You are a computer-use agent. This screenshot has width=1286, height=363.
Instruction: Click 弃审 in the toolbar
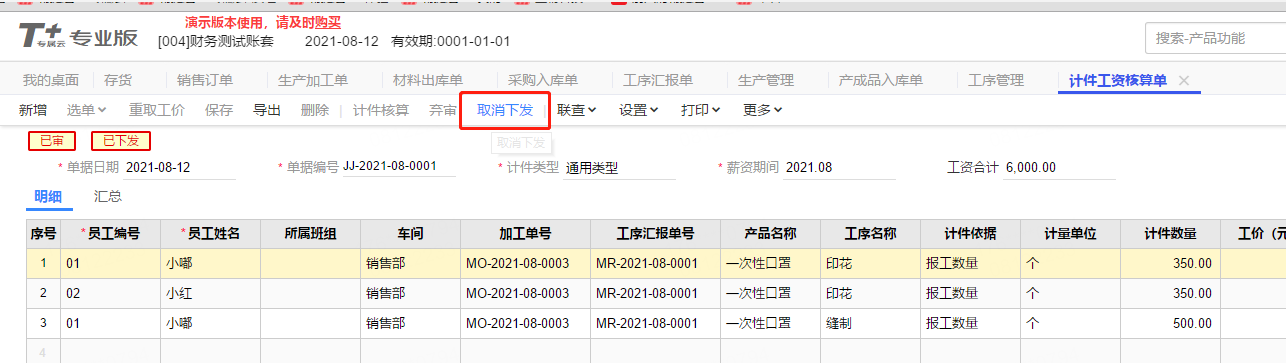(443, 110)
